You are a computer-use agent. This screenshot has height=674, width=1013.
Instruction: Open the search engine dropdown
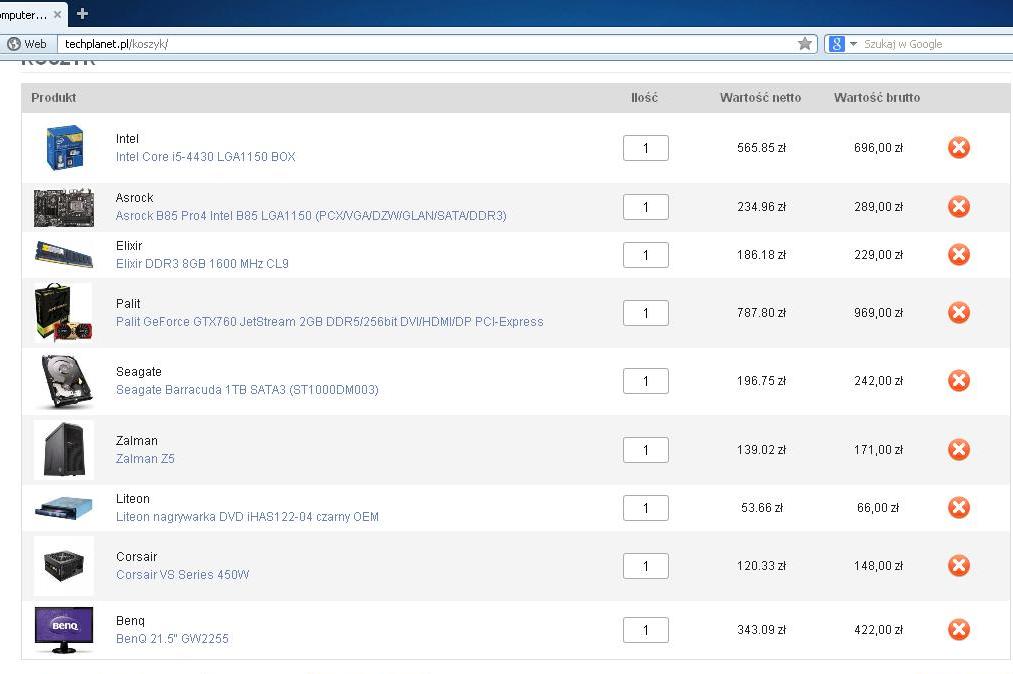[x=853, y=44]
